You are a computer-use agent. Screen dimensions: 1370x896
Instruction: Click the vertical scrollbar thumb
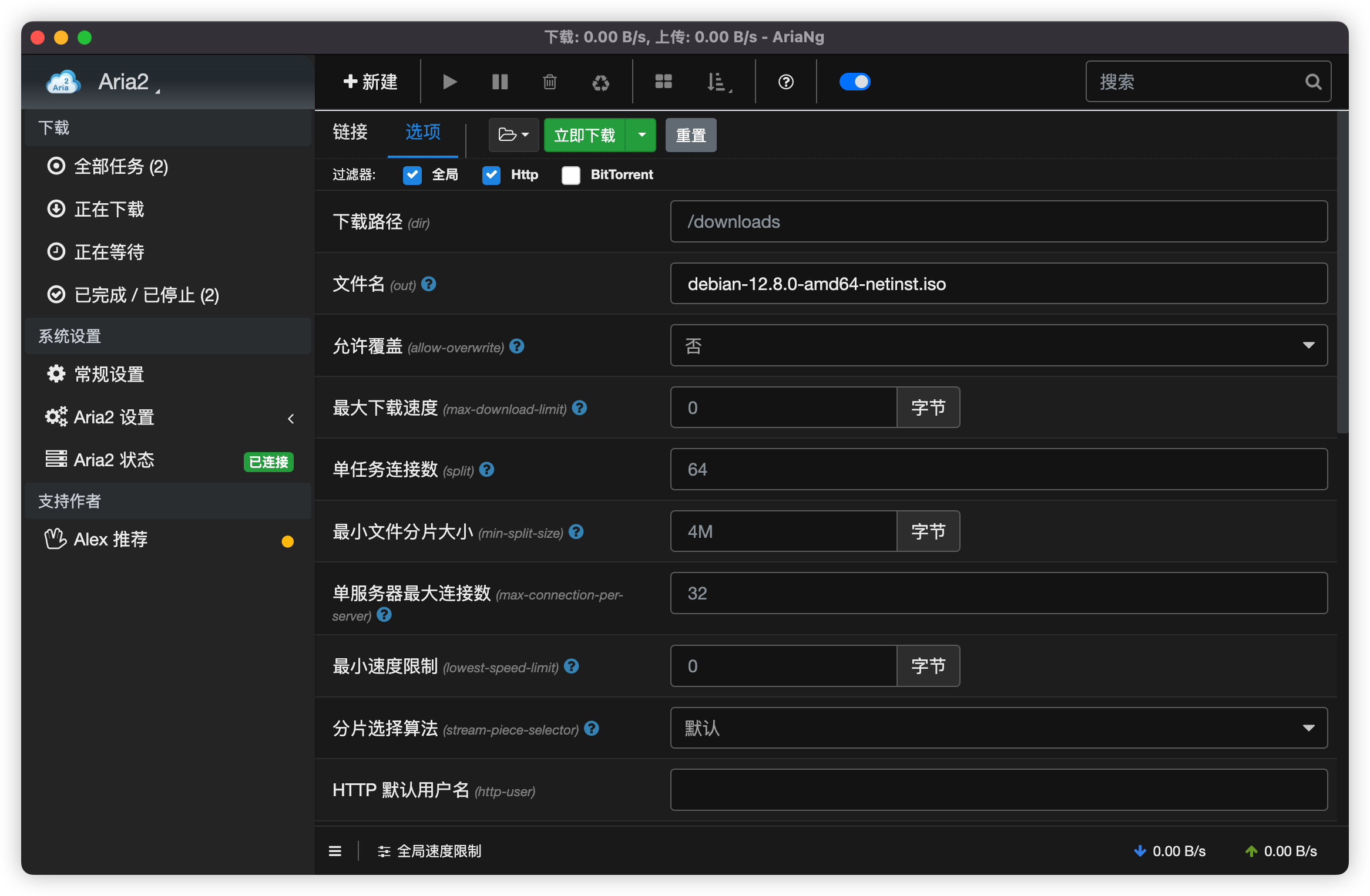[1342, 273]
